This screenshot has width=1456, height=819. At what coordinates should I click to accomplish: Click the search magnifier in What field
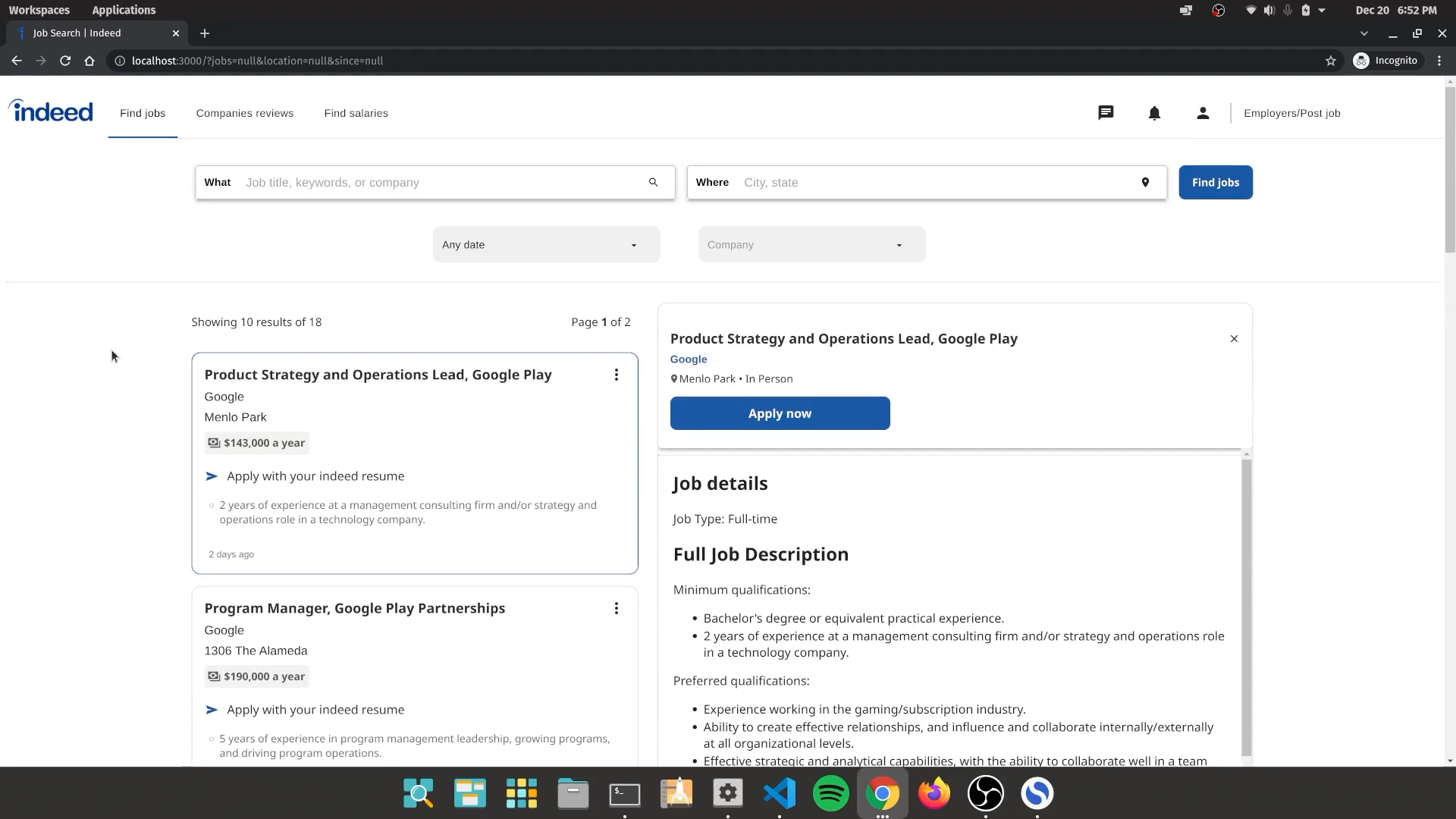[x=653, y=183]
